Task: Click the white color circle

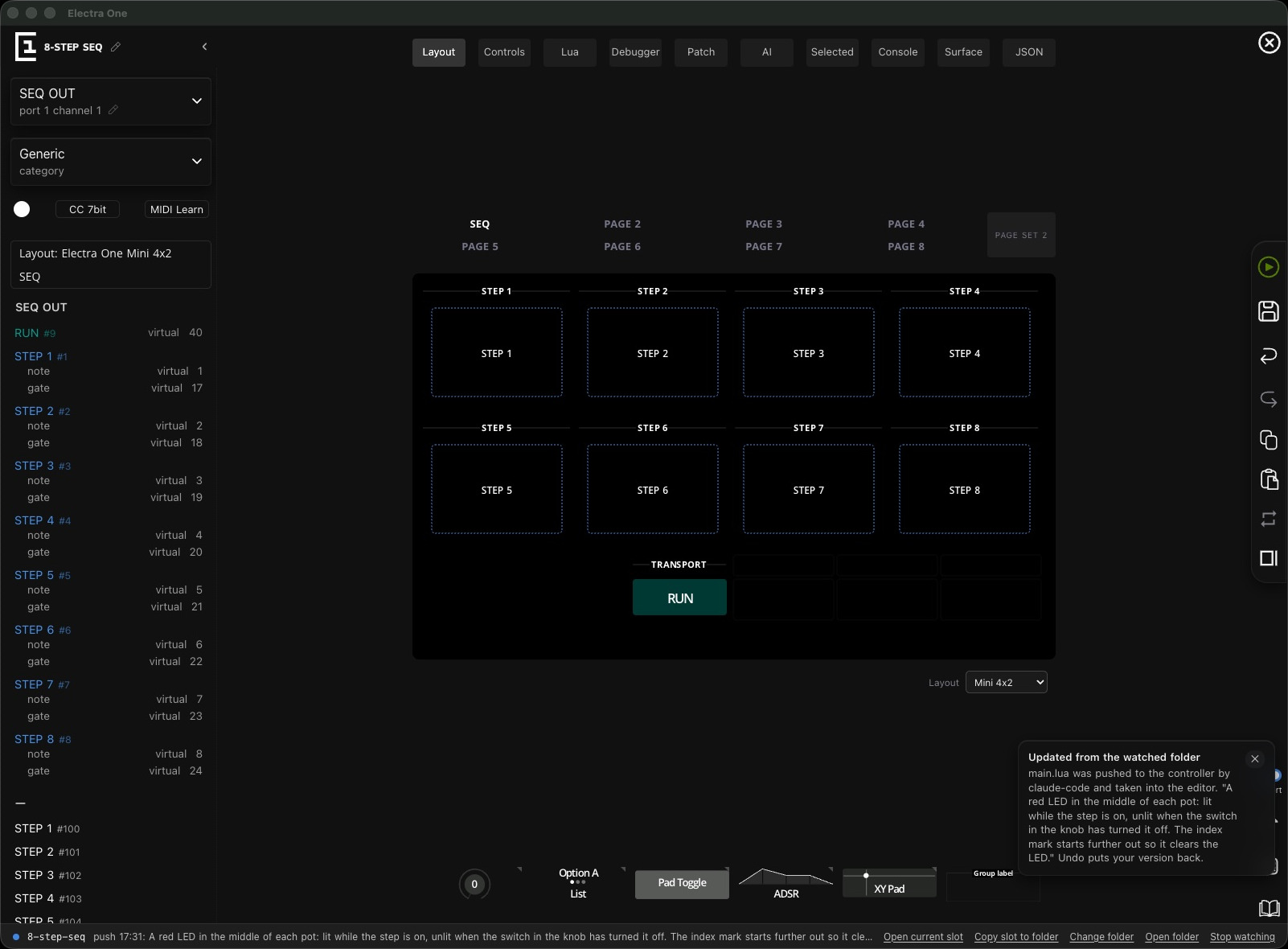Action: click(x=22, y=209)
